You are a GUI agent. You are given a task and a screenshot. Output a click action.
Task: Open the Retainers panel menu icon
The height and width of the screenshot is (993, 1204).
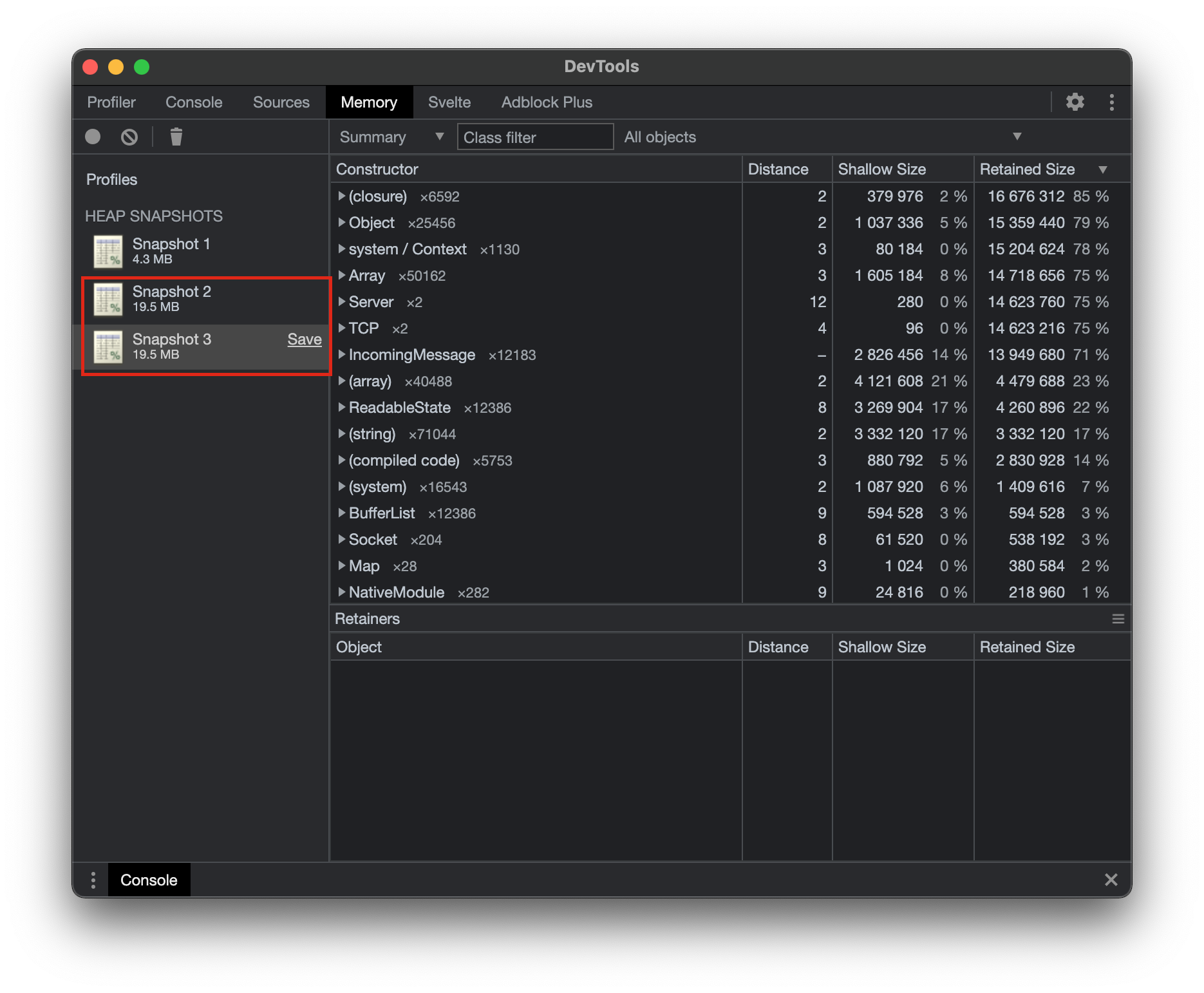pos(1118,619)
